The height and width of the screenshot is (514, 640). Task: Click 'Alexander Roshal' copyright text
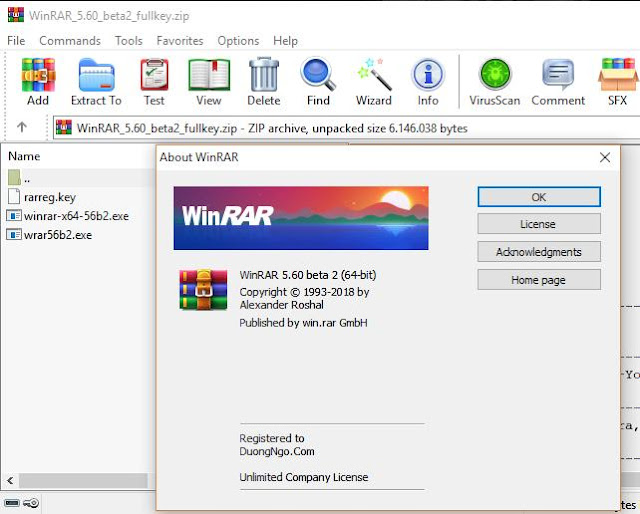click(x=282, y=305)
